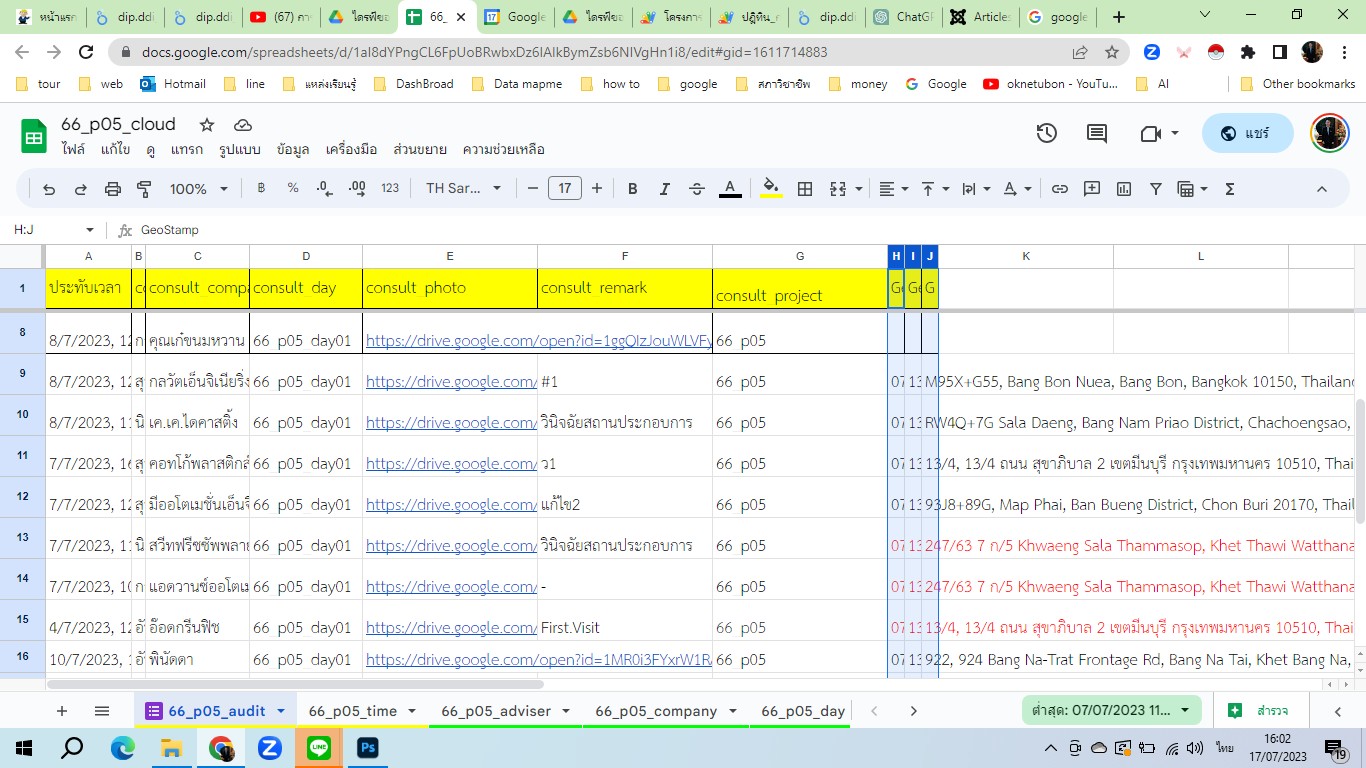The width and height of the screenshot is (1366, 768).
Task: Format as percent
Action: 293,188
